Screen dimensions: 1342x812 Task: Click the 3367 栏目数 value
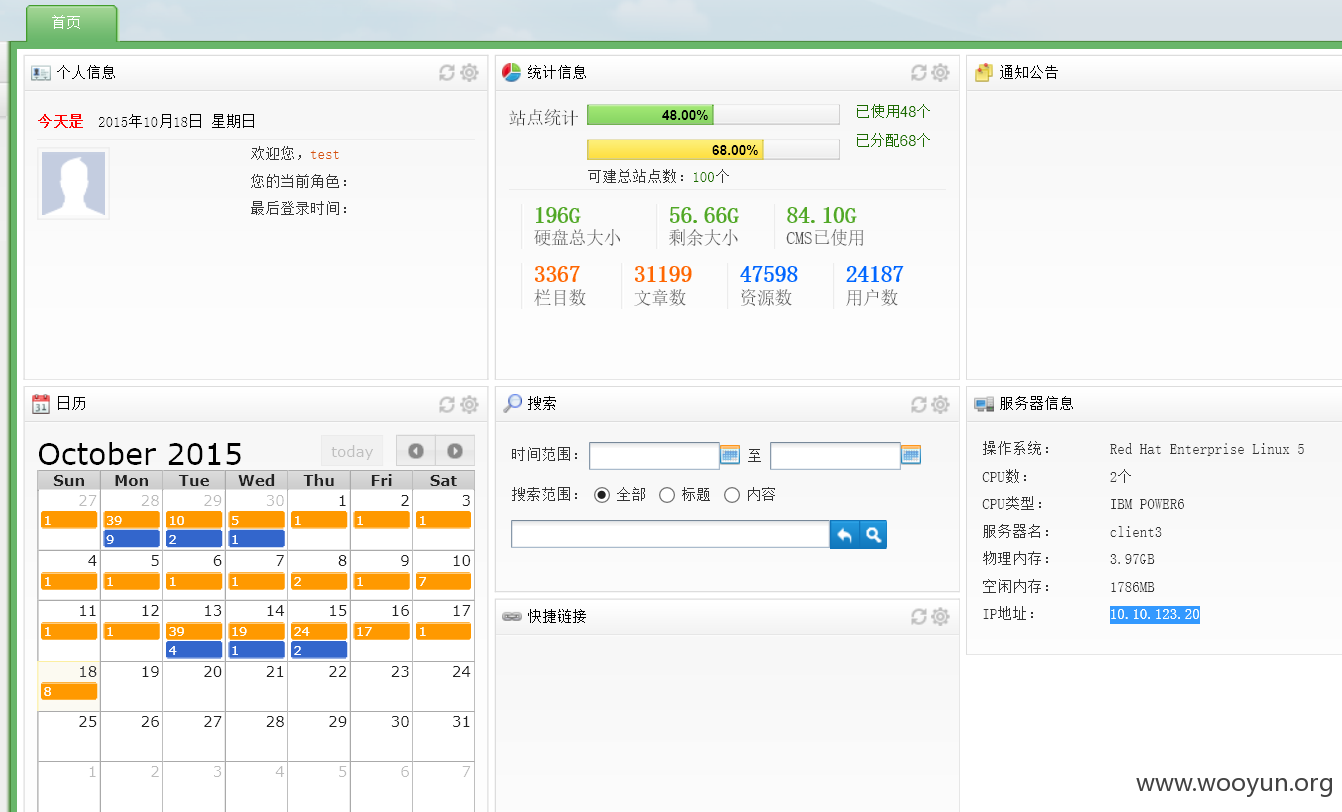(557, 274)
